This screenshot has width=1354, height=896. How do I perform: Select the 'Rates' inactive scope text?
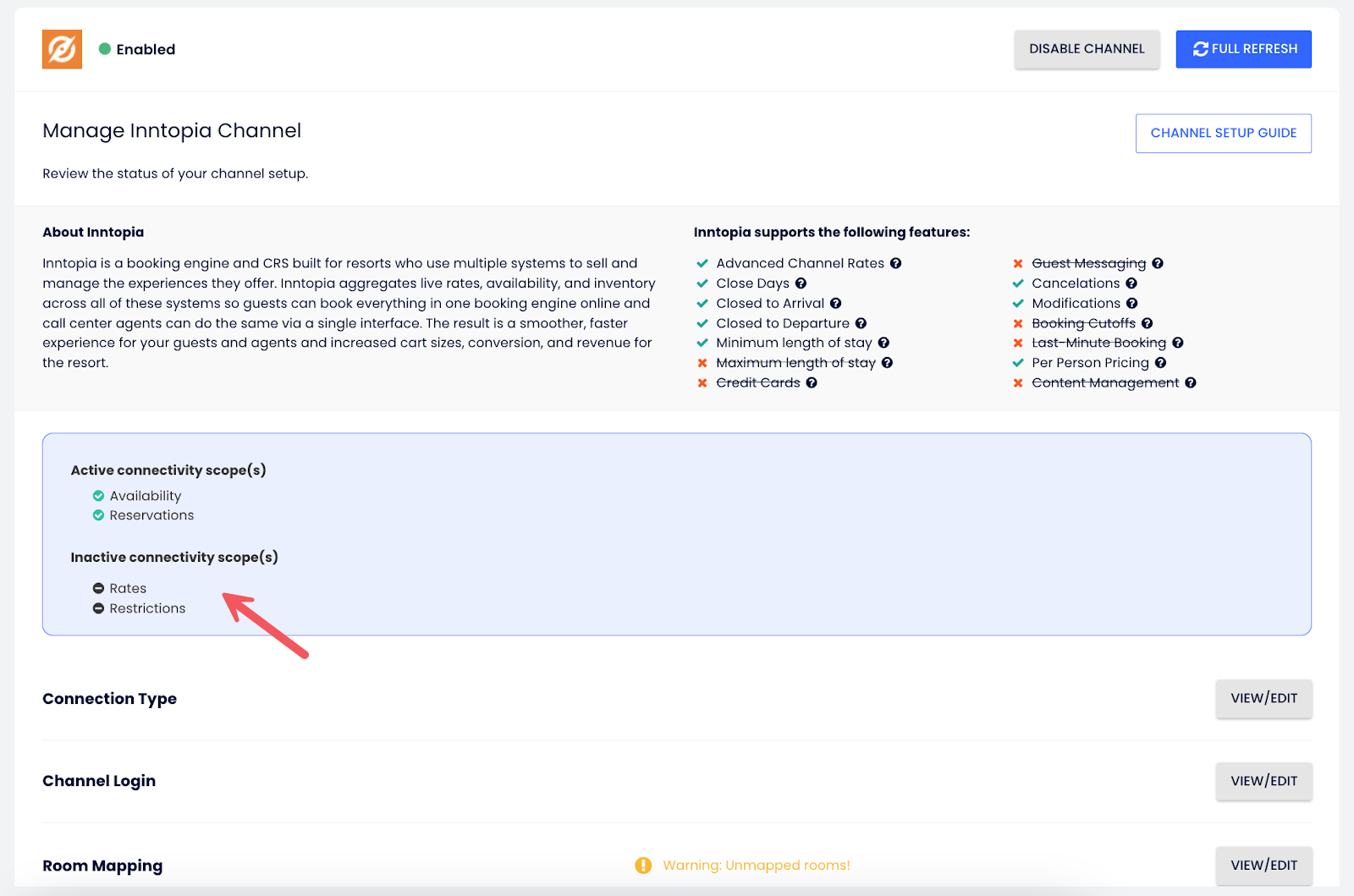click(x=128, y=588)
